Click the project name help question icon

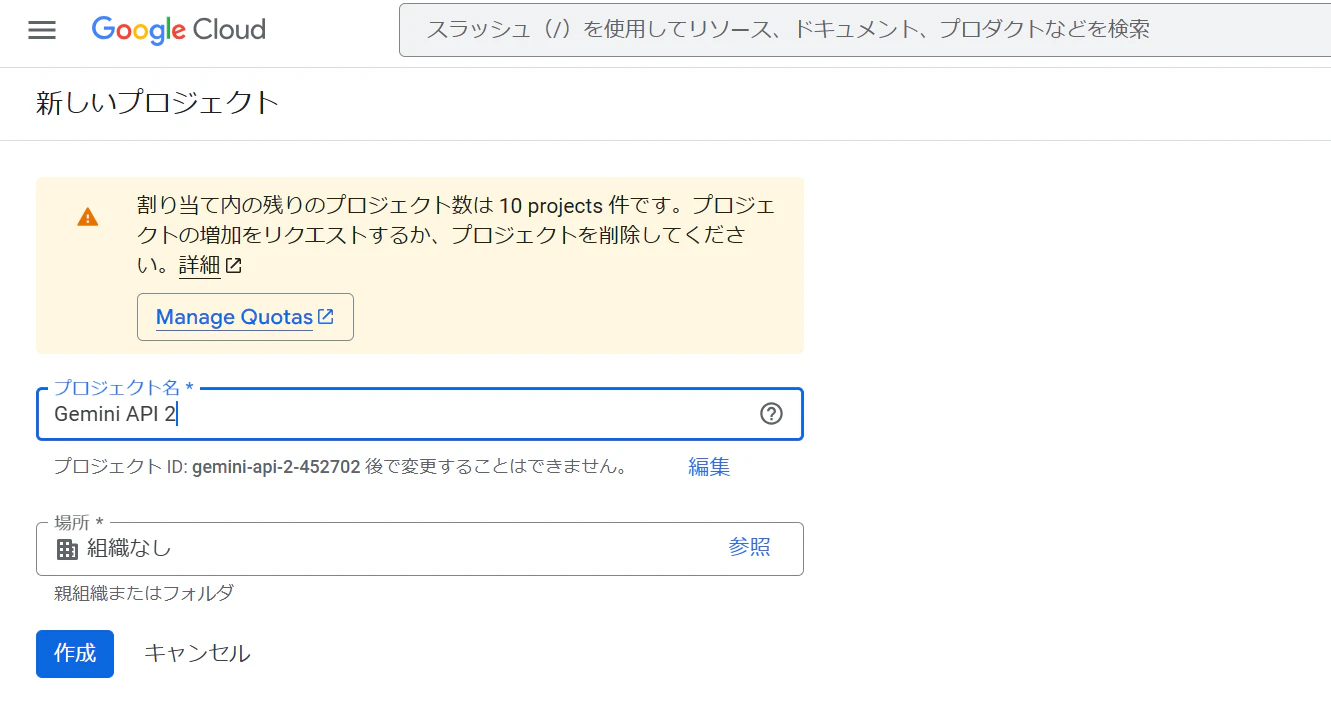pos(771,414)
